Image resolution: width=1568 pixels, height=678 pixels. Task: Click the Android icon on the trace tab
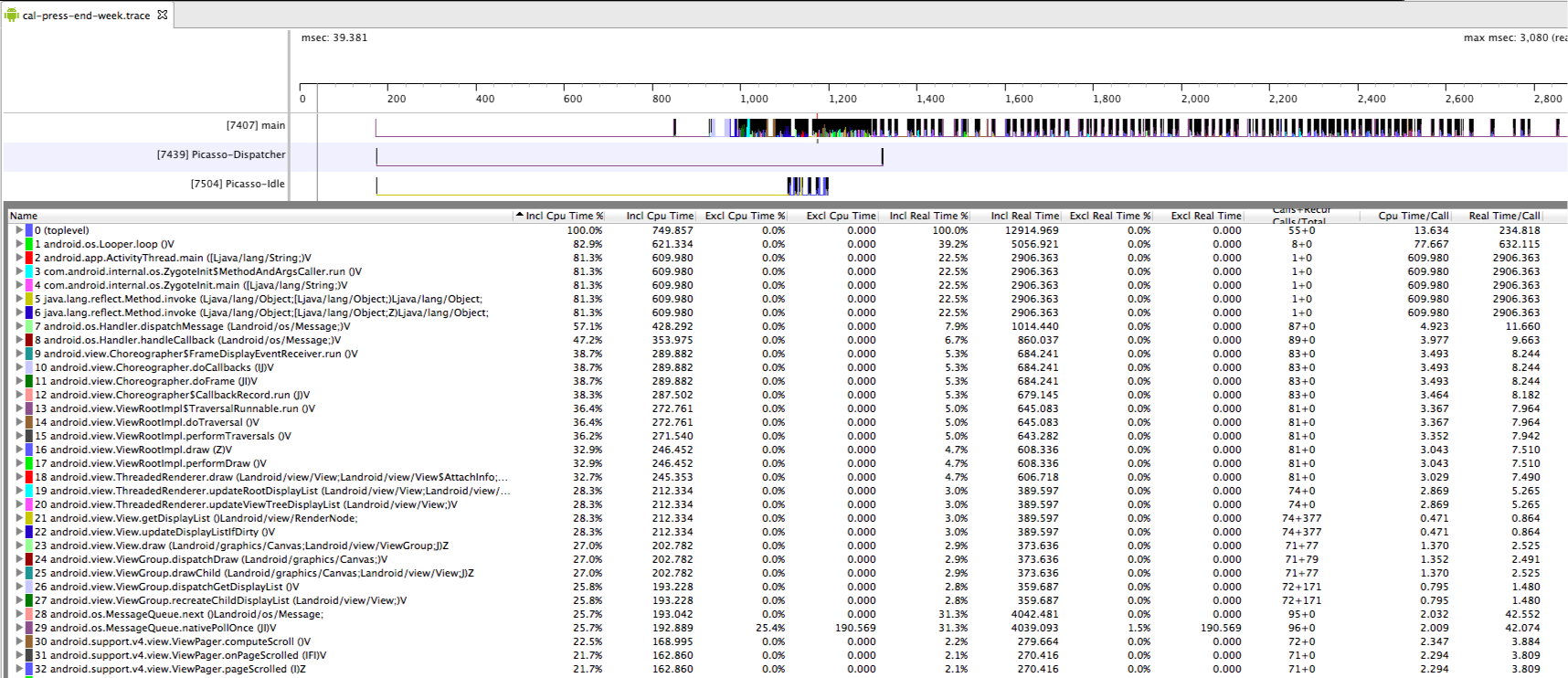(x=11, y=15)
